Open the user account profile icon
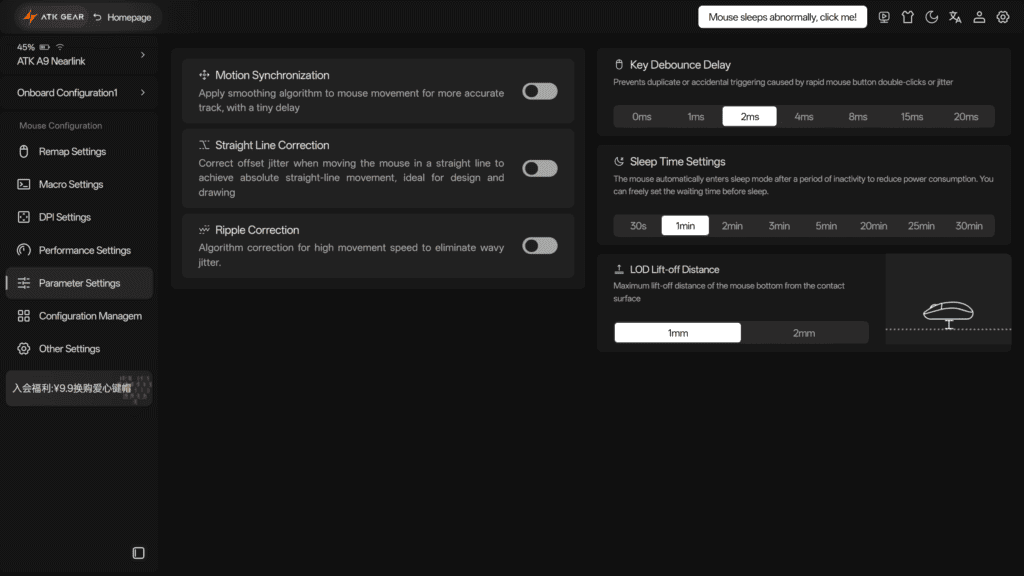Image resolution: width=1024 pixels, height=576 pixels. (x=979, y=18)
